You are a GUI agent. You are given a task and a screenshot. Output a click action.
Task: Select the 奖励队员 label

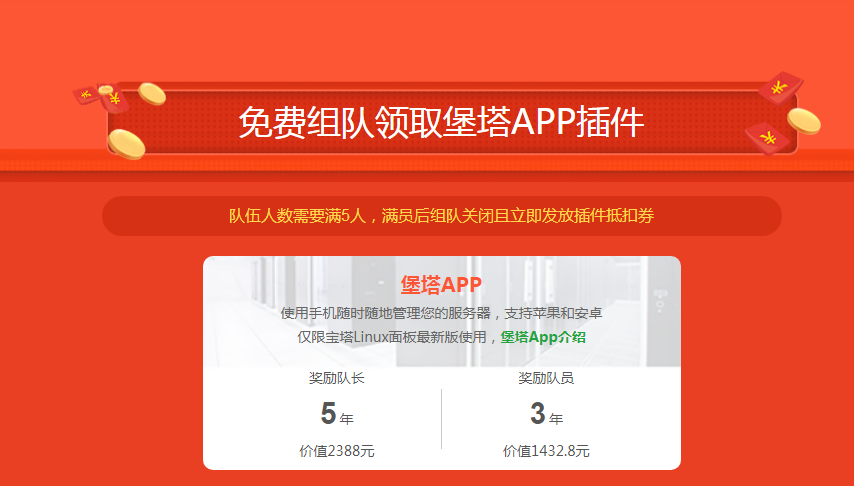pos(546,379)
